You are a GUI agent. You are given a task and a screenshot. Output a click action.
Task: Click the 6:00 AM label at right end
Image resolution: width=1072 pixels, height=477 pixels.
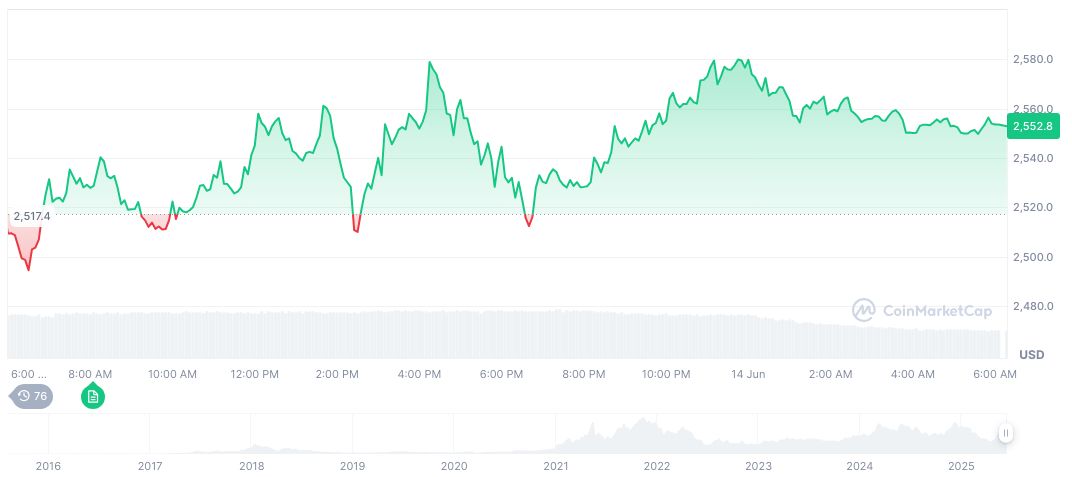point(995,374)
